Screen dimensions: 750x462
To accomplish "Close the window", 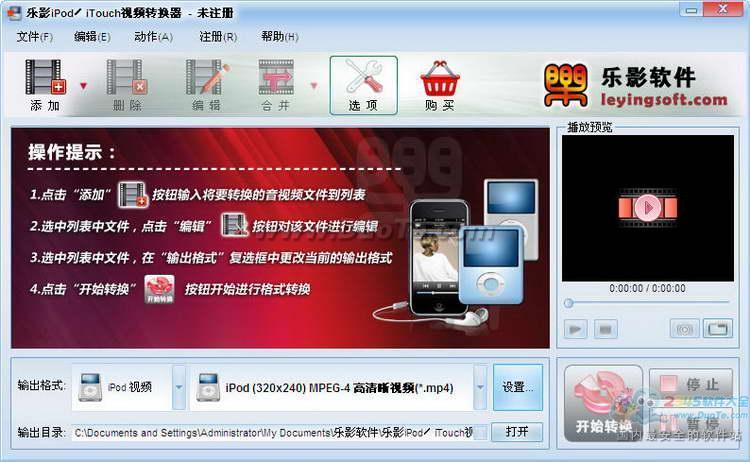I will (x=723, y=10).
